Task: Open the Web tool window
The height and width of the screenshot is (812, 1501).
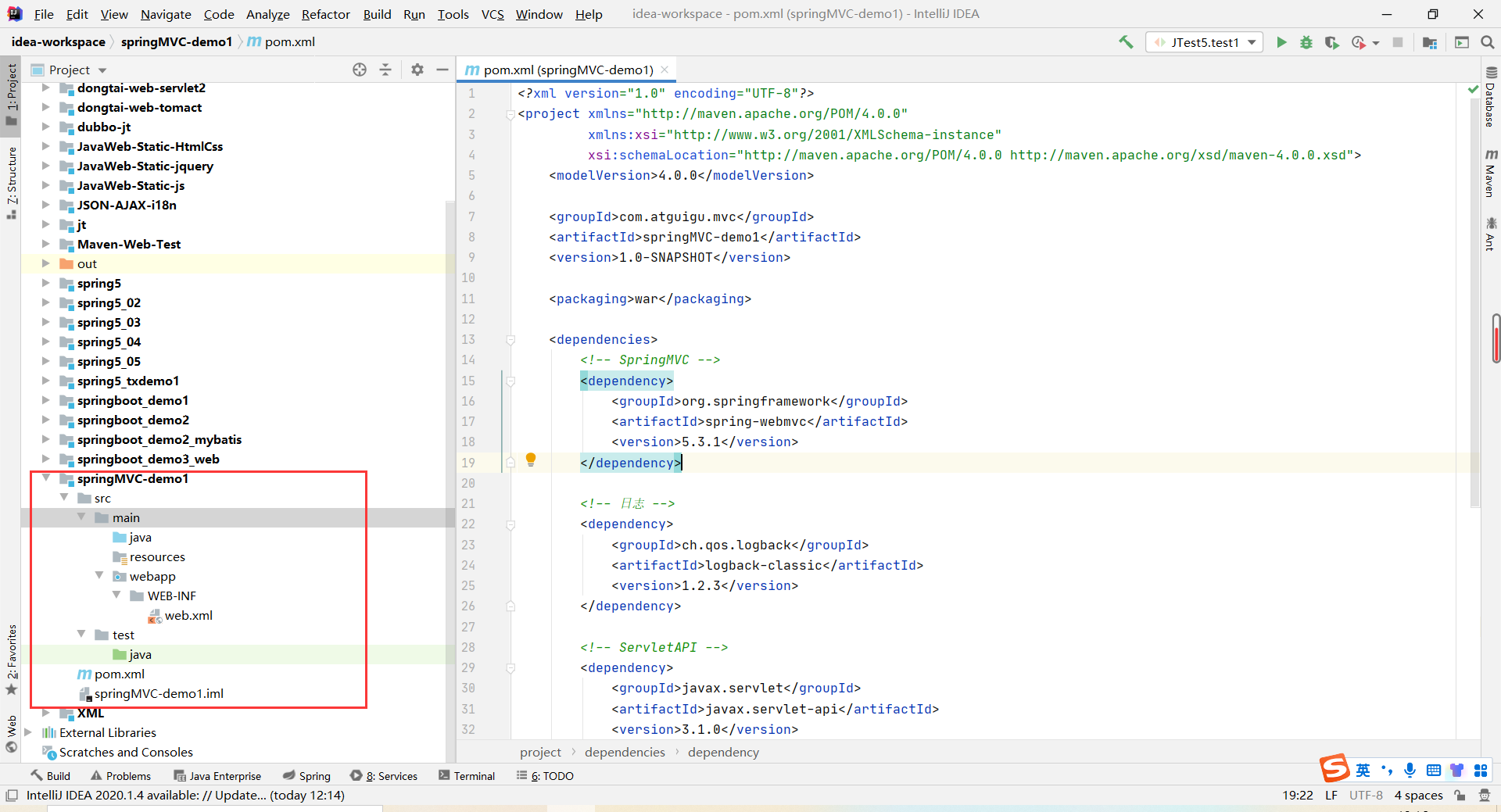Action: [11, 734]
